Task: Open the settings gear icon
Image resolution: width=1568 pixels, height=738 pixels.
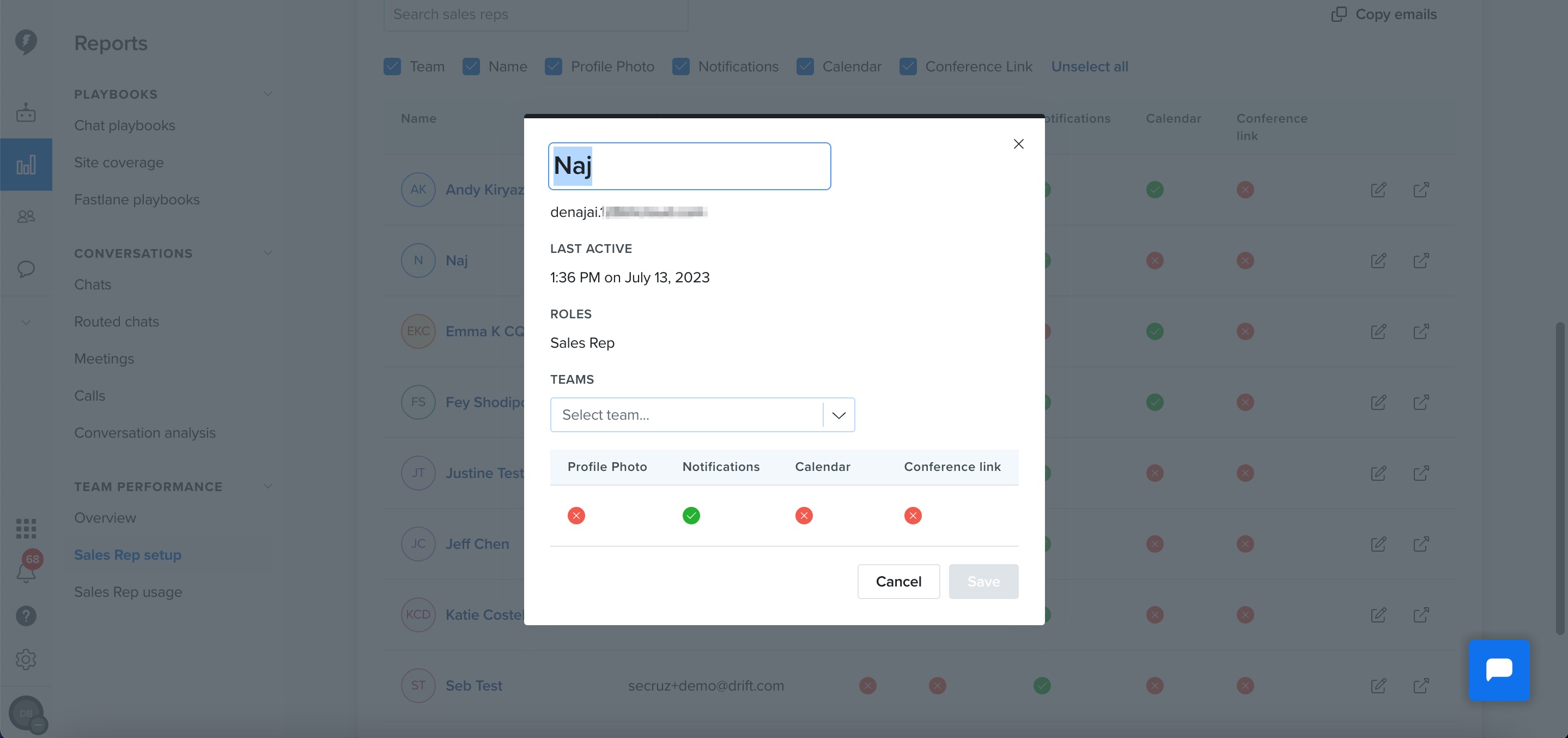Action: click(x=26, y=659)
